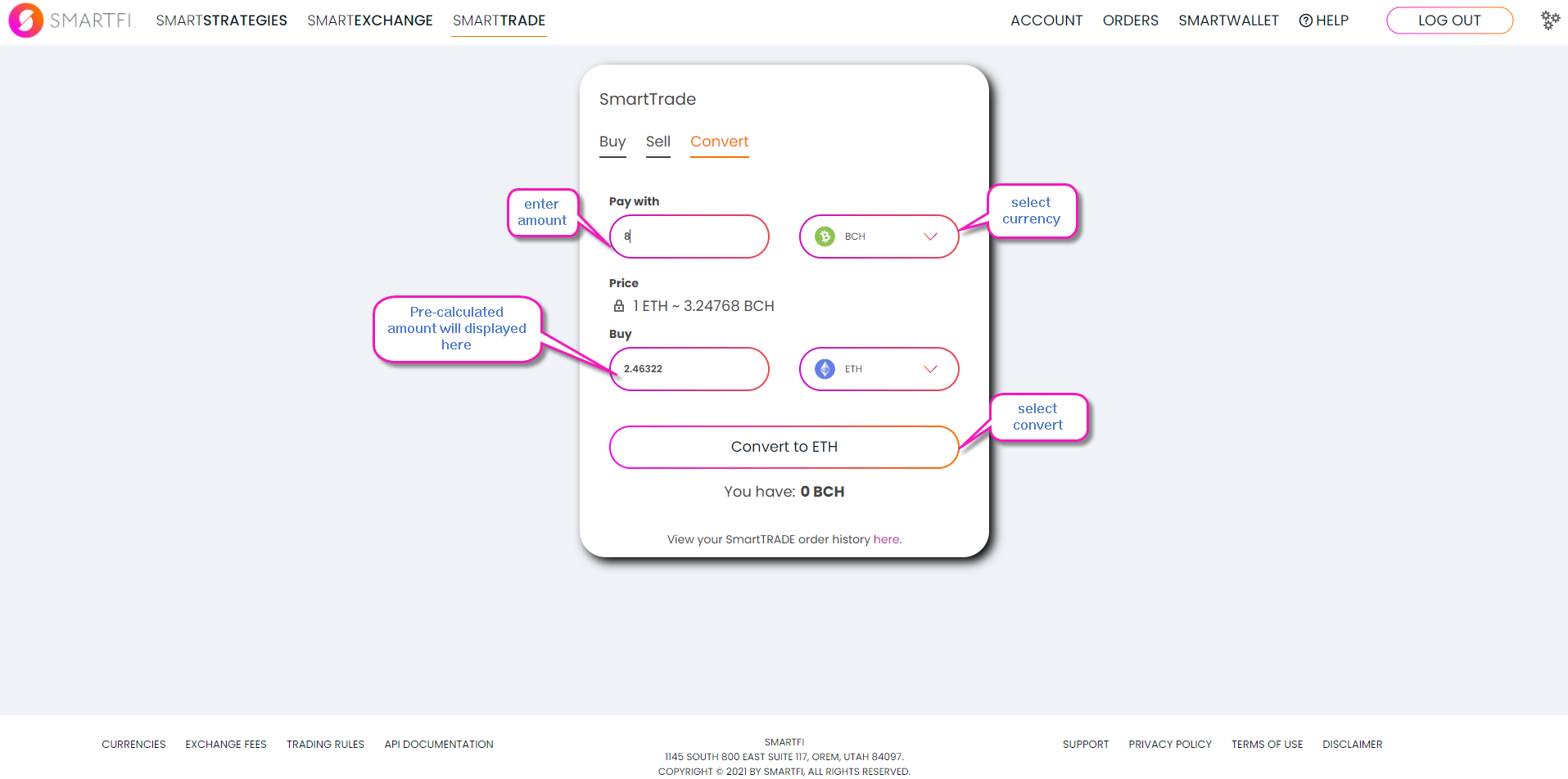Select the Convert tab

tap(720, 142)
